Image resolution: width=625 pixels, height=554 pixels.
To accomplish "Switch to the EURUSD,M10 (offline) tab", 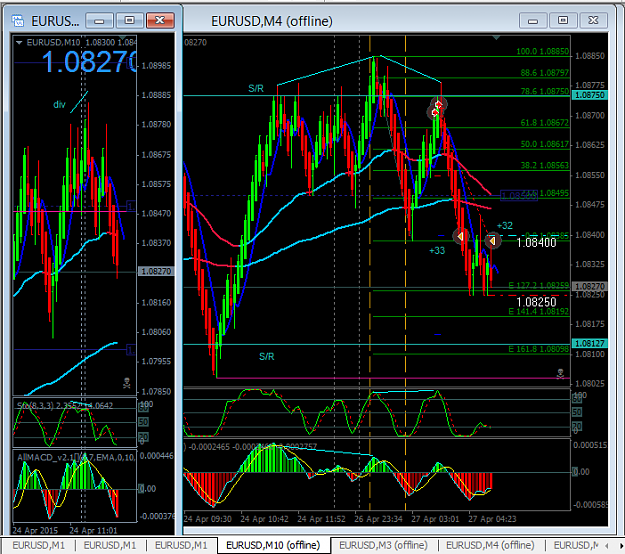I will tap(273, 545).
